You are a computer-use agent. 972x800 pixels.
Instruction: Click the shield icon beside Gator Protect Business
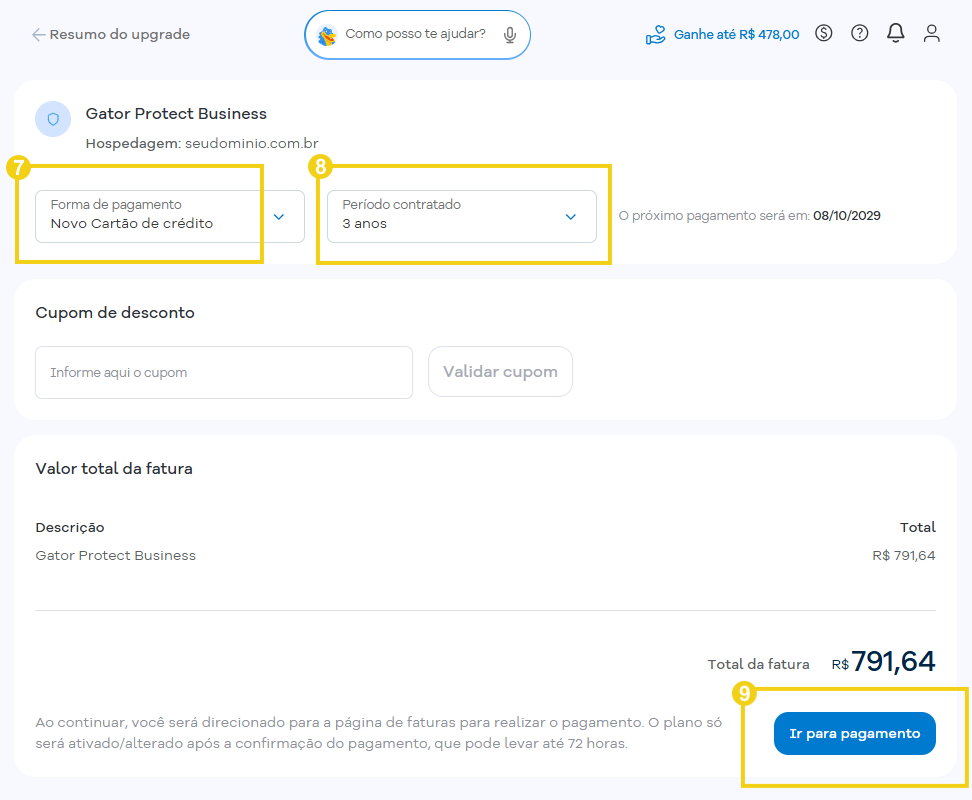53,119
